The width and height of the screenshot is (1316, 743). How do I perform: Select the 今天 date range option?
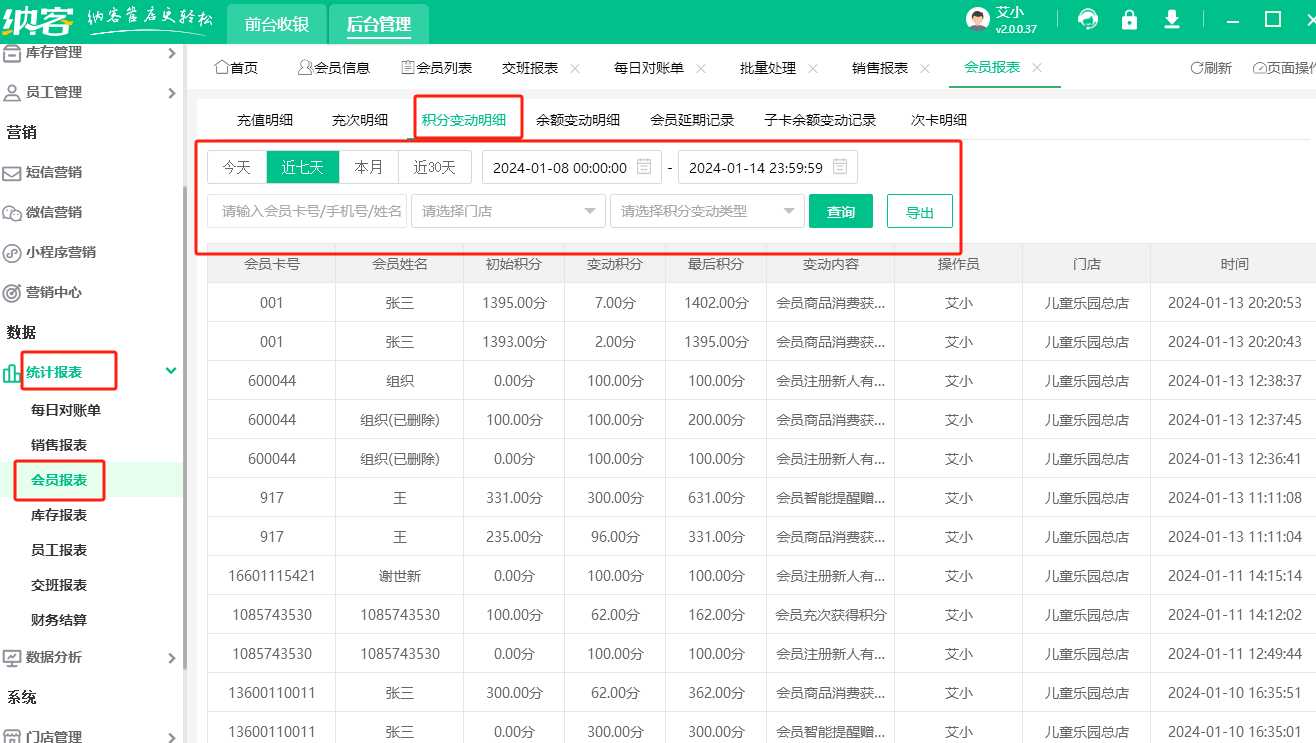click(237, 167)
